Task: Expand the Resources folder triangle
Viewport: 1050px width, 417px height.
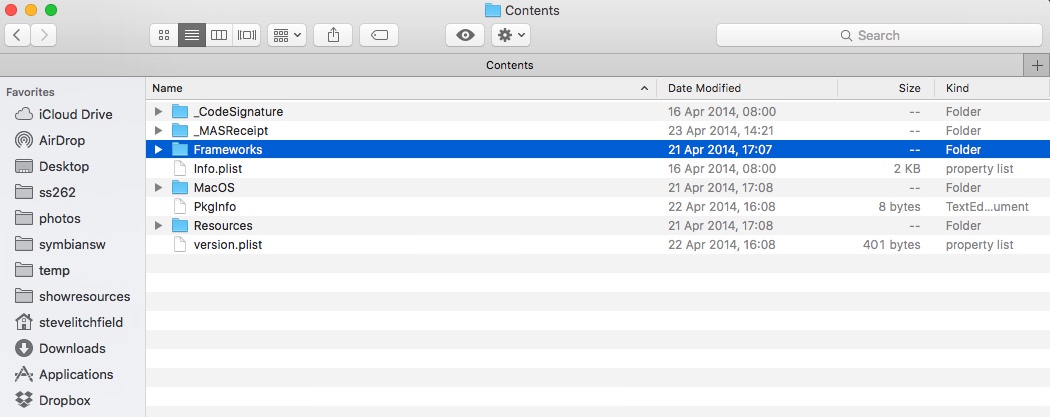Action: (x=158, y=226)
